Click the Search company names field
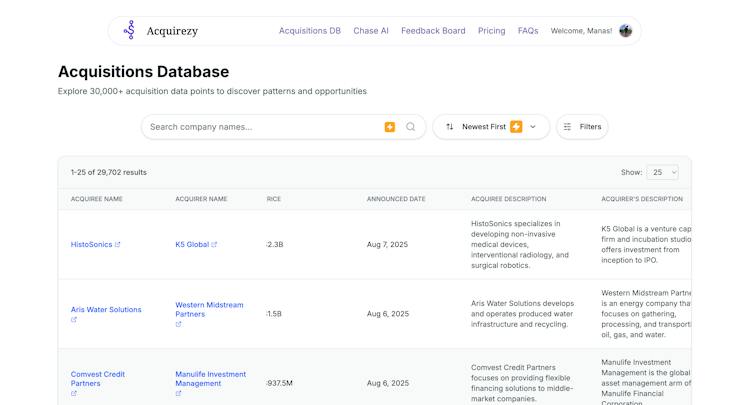The width and height of the screenshot is (750, 405). click(265, 127)
